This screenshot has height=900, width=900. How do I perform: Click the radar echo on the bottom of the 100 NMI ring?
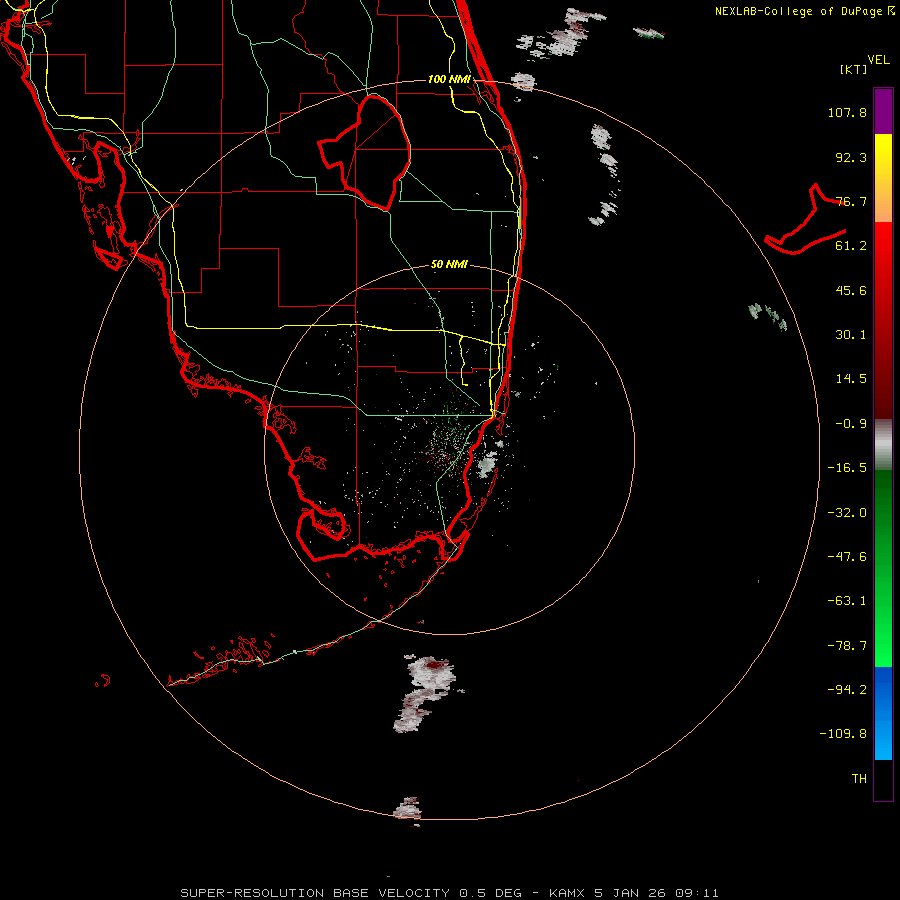point(408,809)
